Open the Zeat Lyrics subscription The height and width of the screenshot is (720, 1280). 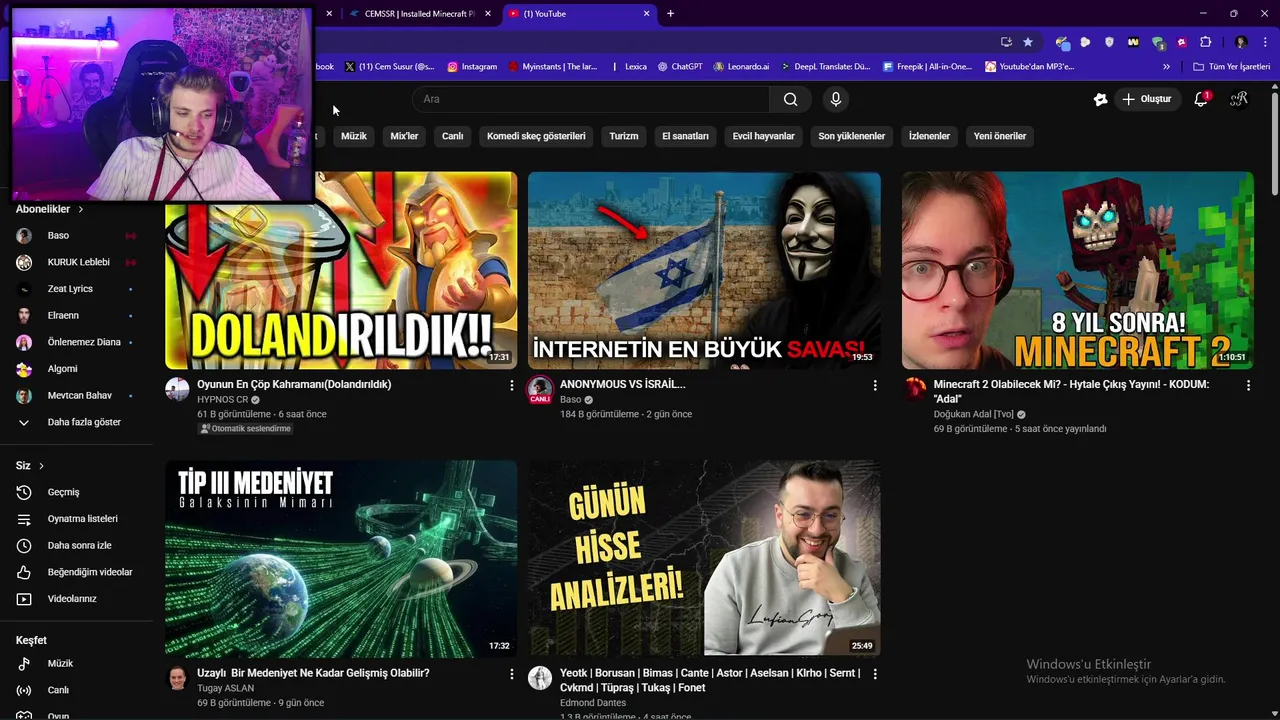click(x=77, y=289)
